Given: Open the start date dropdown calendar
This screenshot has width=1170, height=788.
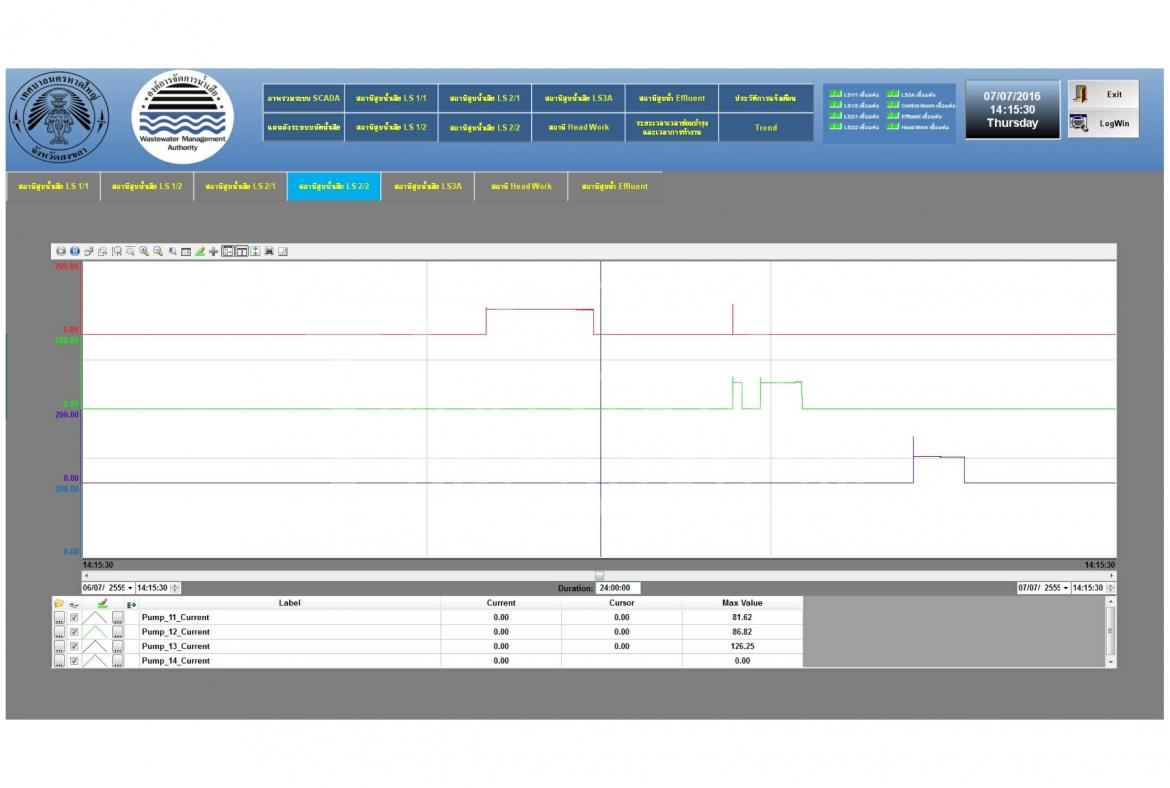Looking at the screenshot, I should (x=129, y=588).
